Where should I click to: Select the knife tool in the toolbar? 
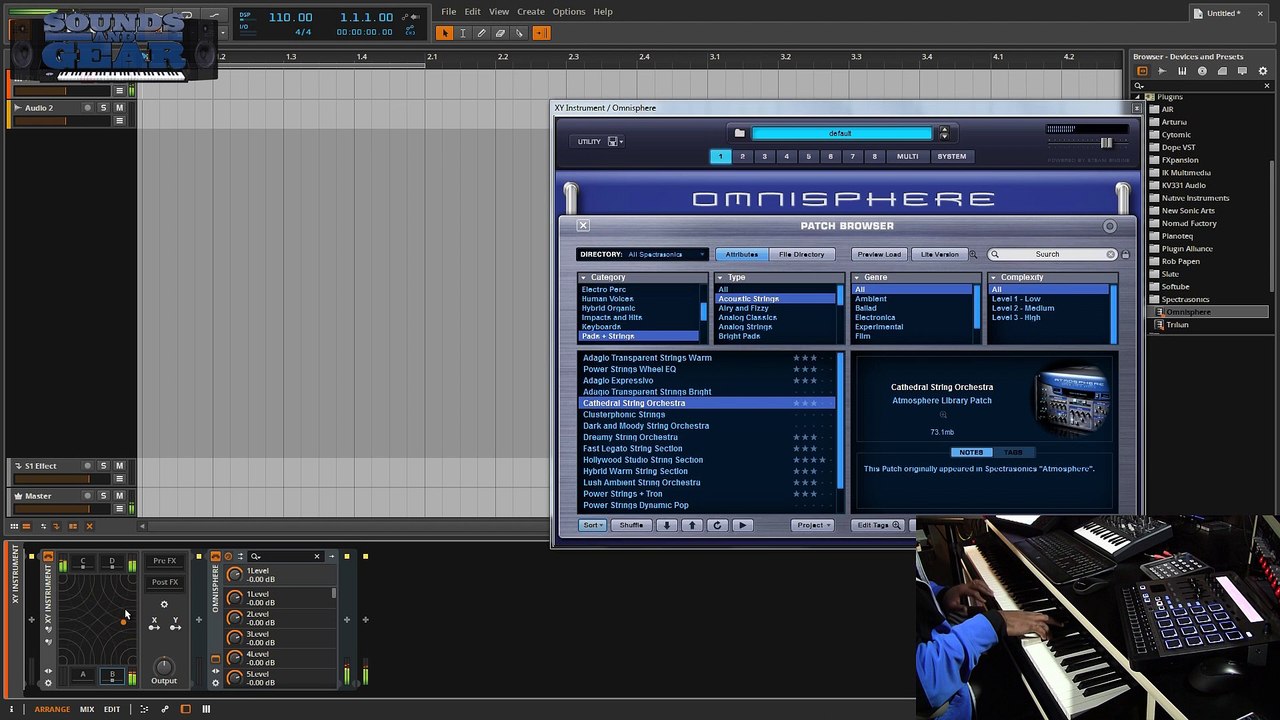(519, 33)
